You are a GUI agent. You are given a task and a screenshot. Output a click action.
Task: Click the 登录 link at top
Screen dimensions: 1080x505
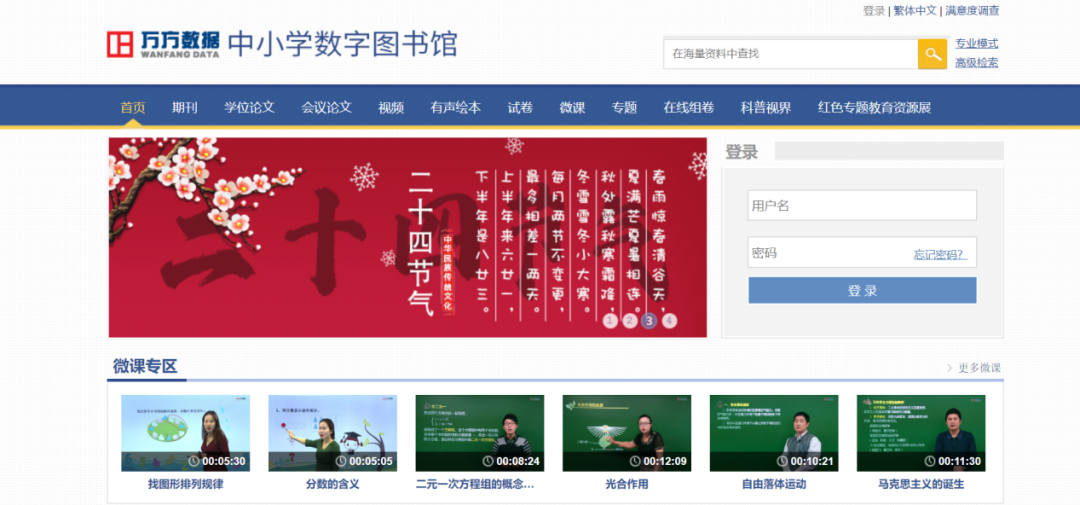874,10
